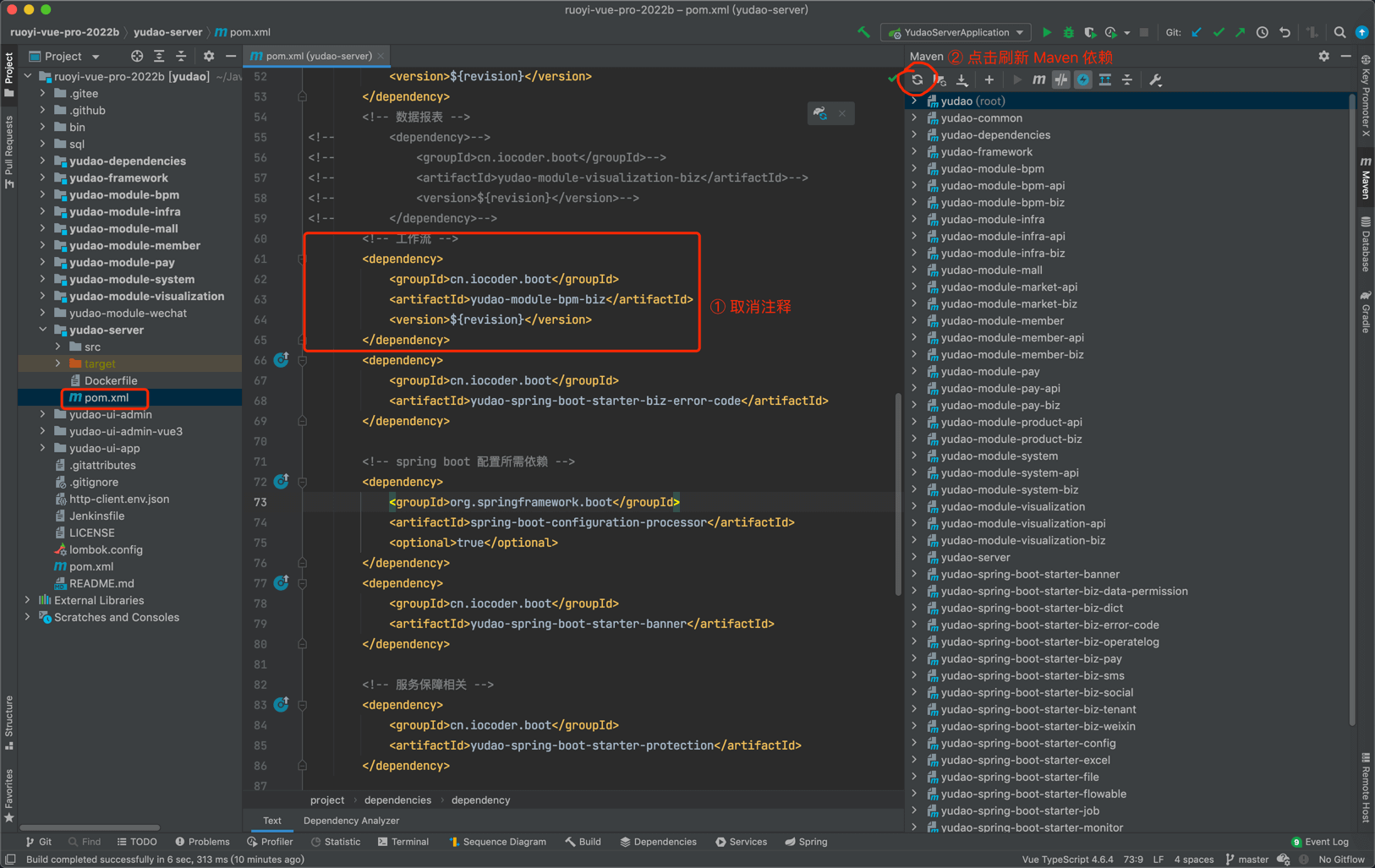Open the Event Log button
The image size is (1375, 868).
1320,842
